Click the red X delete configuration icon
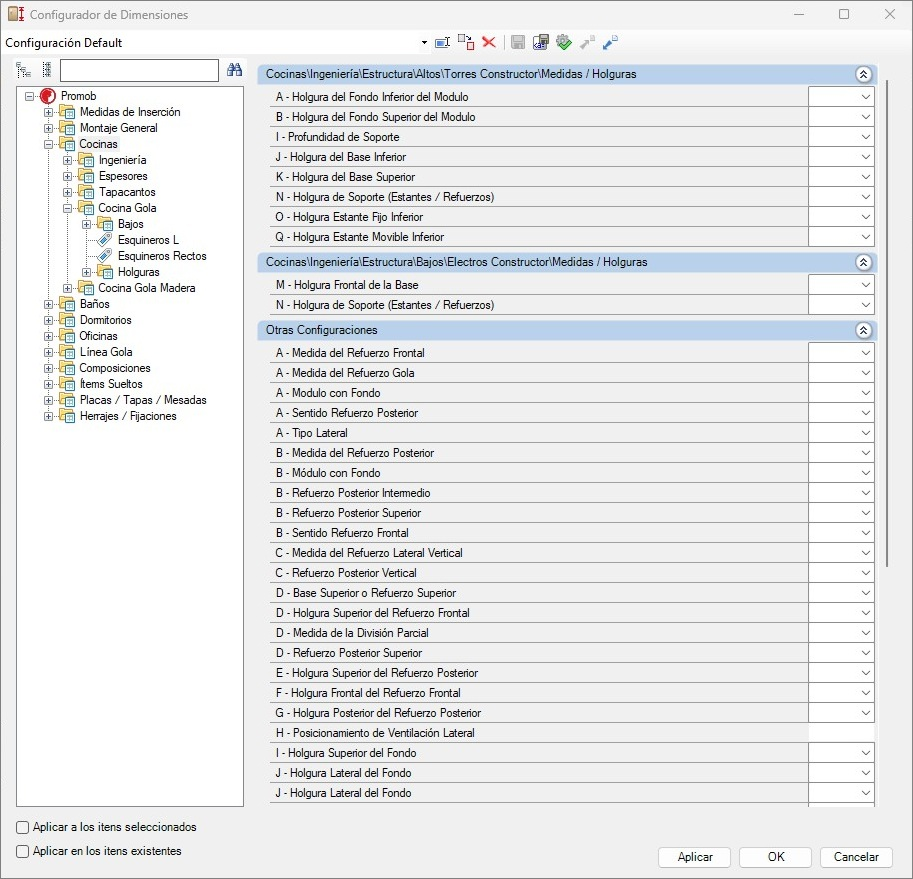The width and height of the screenshot is (913, 879). click(x=489, y=42)
